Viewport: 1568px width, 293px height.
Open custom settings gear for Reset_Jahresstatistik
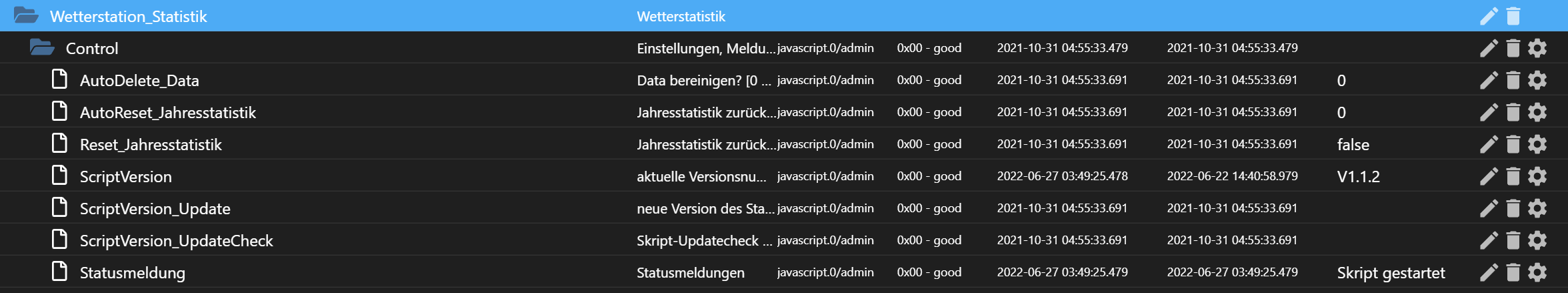coord(1537,144)
